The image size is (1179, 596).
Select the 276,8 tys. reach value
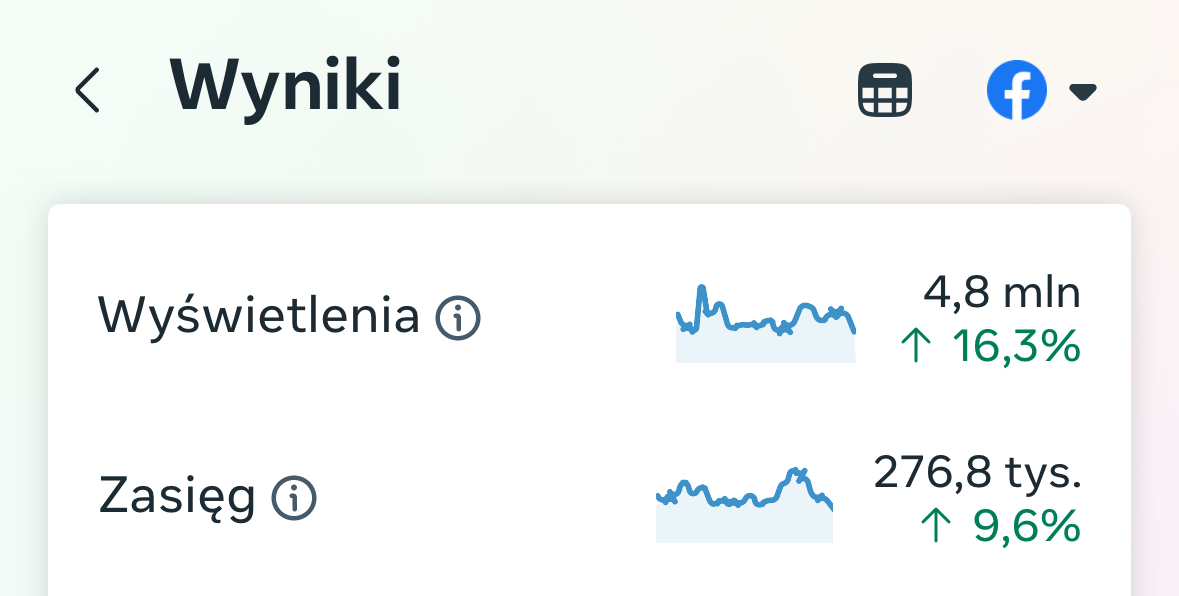pos(977,472)
